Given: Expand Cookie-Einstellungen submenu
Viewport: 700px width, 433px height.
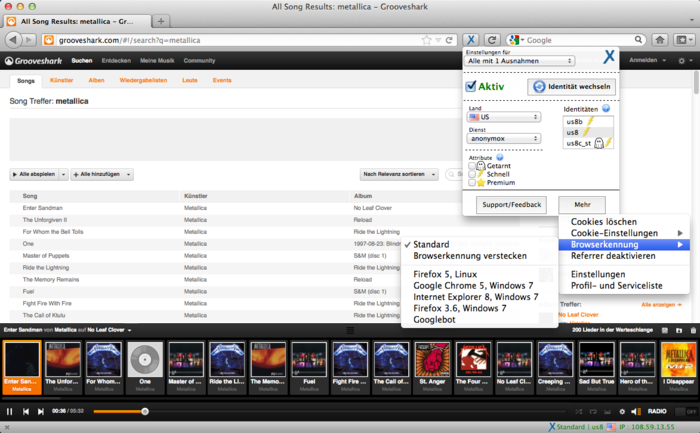Looking at the screenshot, I should [x=624, y=233].
